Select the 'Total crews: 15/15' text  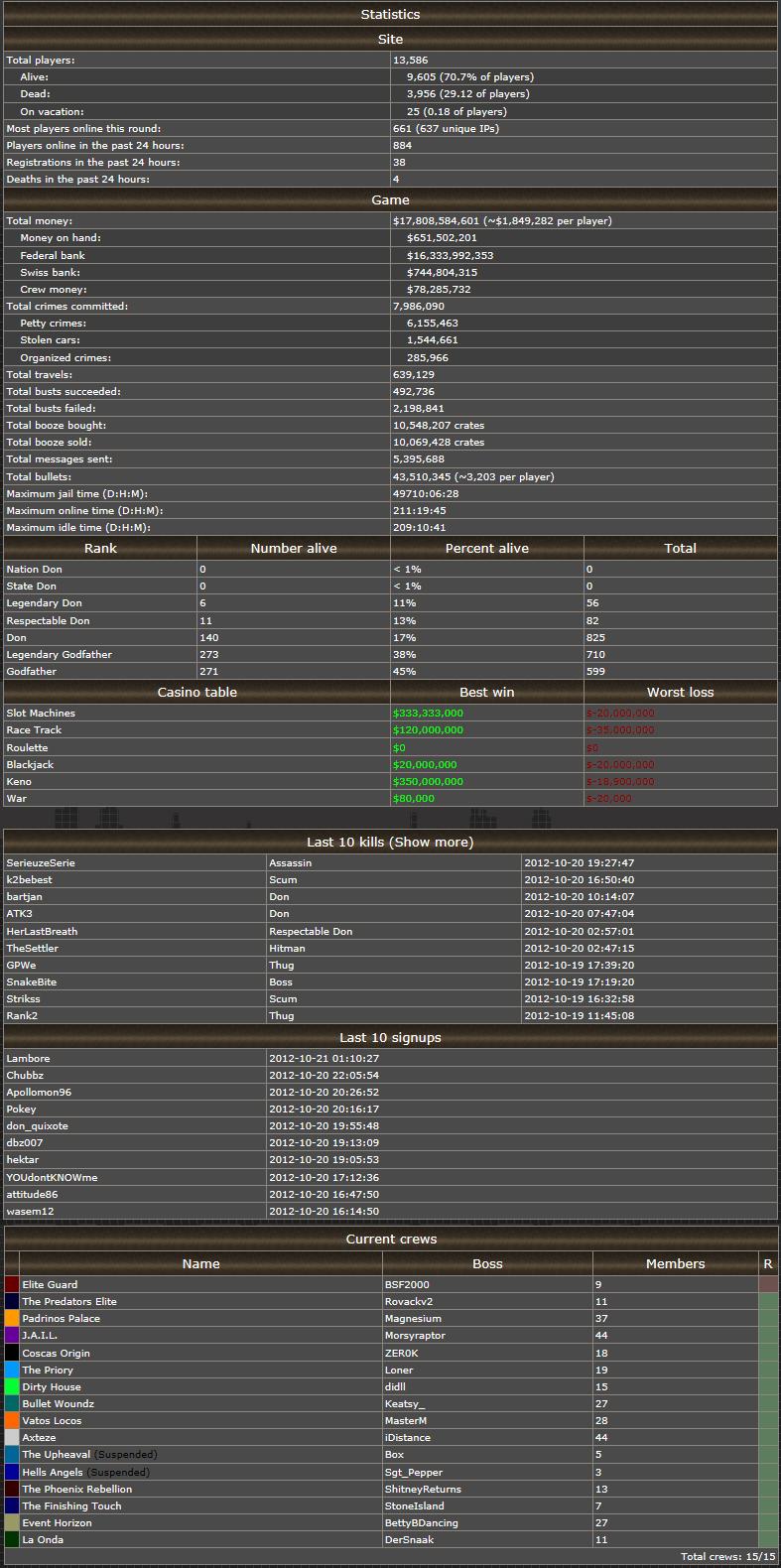coord(727,1556)
